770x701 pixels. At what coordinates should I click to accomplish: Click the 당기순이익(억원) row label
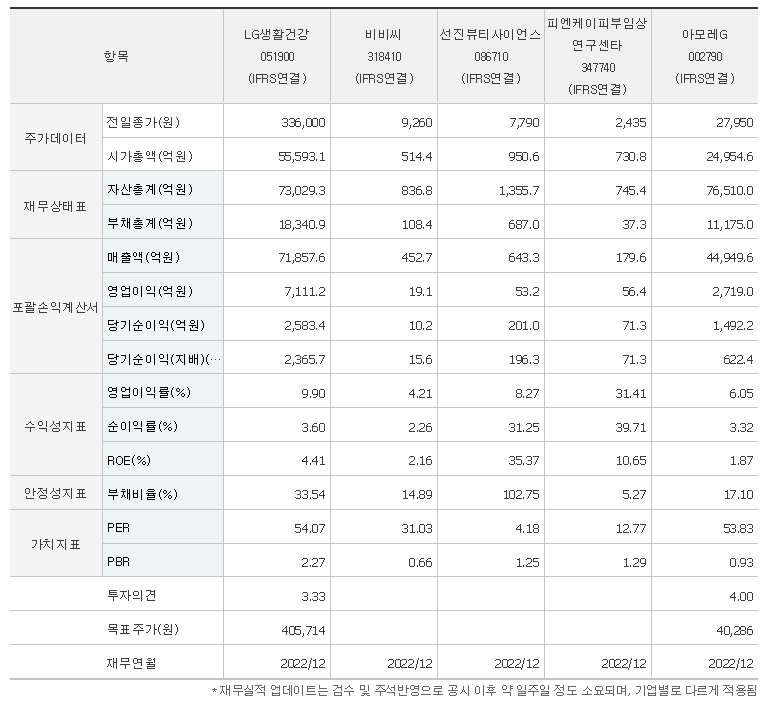point(156,325)
